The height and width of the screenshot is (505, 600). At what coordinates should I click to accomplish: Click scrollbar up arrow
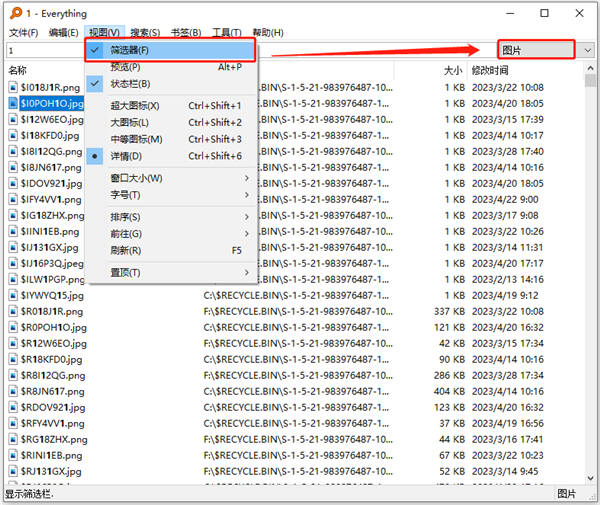pyautogui.click(x=590, y=68)
